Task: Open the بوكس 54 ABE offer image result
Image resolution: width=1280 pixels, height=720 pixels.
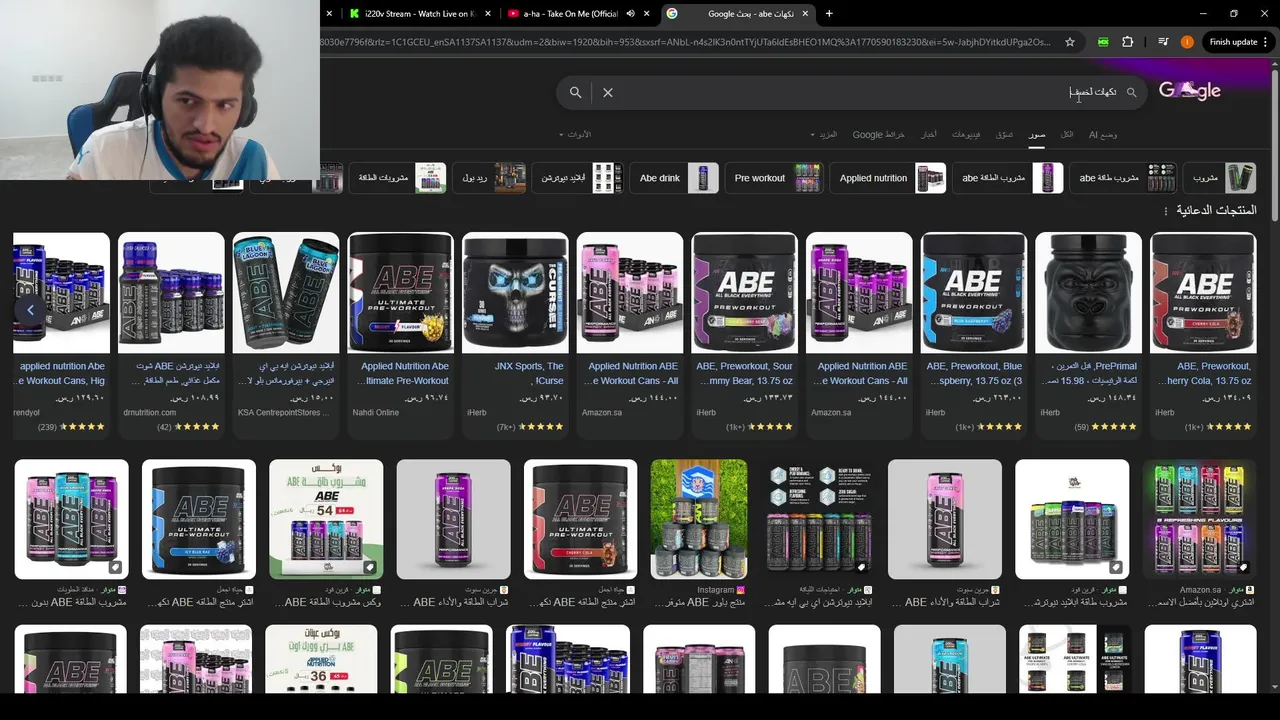Action: (326, 519)
